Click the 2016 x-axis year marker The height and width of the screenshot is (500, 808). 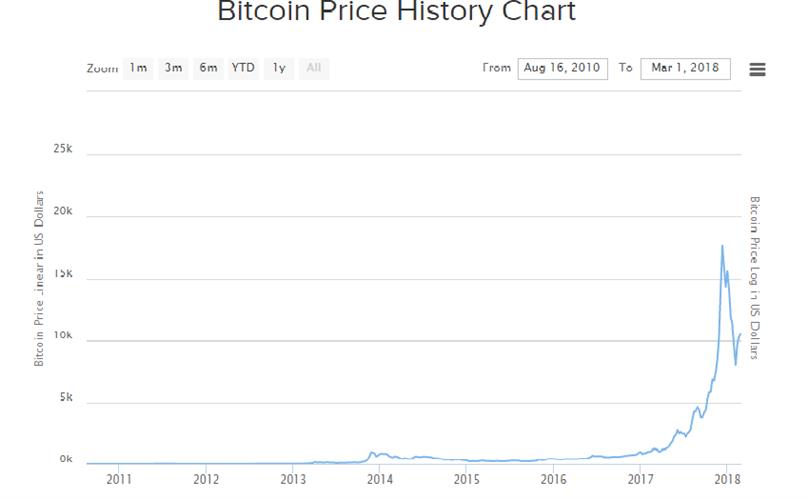click(x=553, y=481)
